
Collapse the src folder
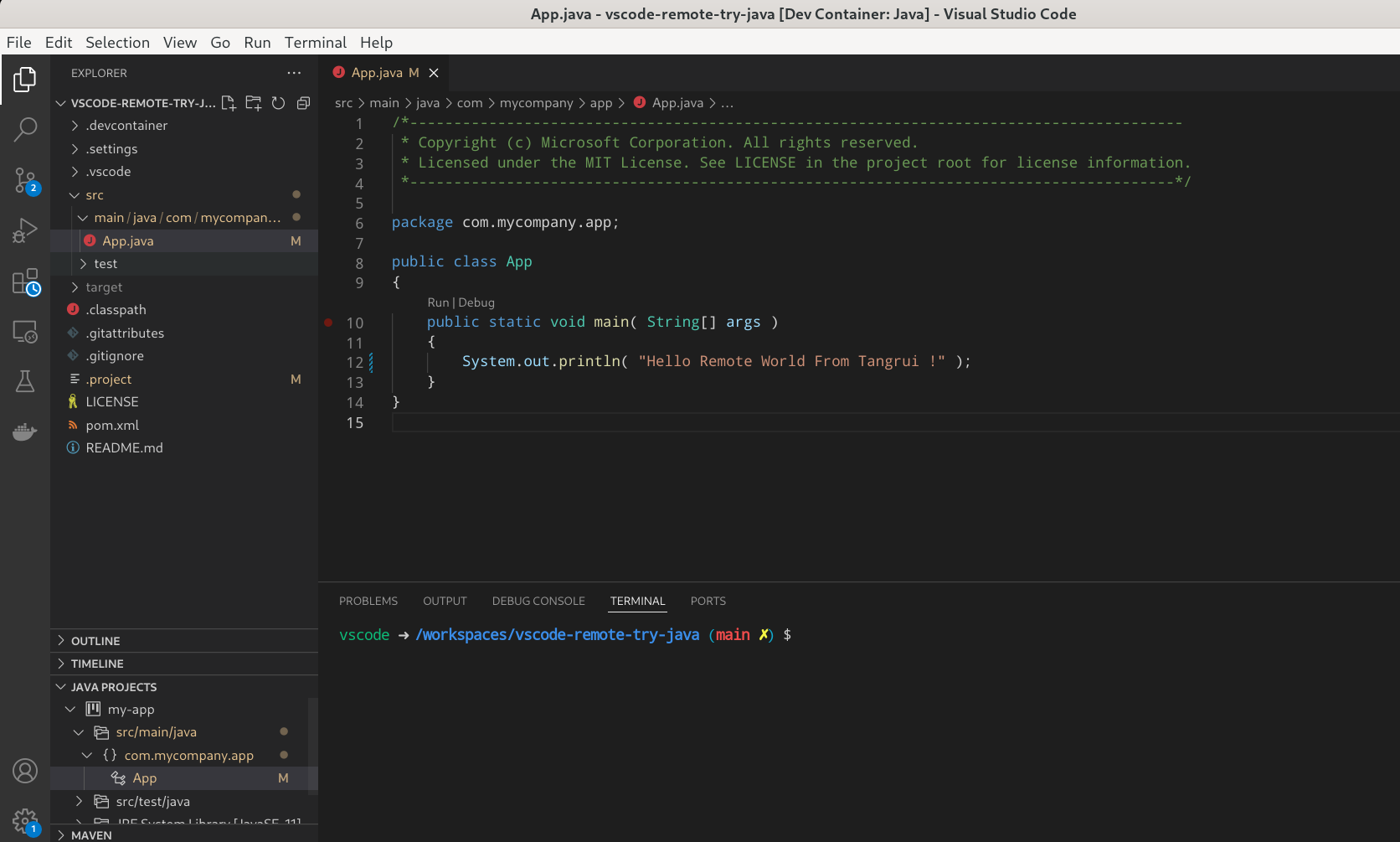184,194
